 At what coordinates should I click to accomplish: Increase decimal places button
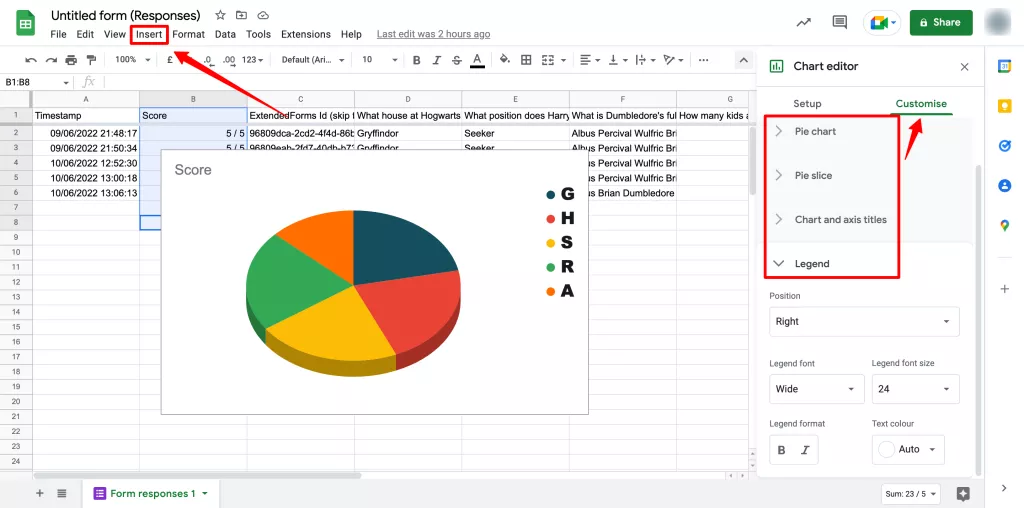tap(229, 59)
